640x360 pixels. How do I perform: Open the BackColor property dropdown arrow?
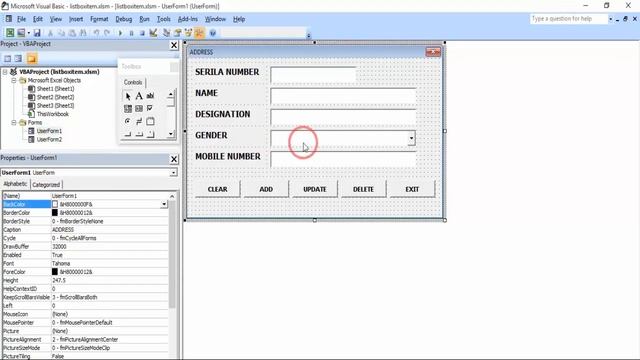point(164,204)
